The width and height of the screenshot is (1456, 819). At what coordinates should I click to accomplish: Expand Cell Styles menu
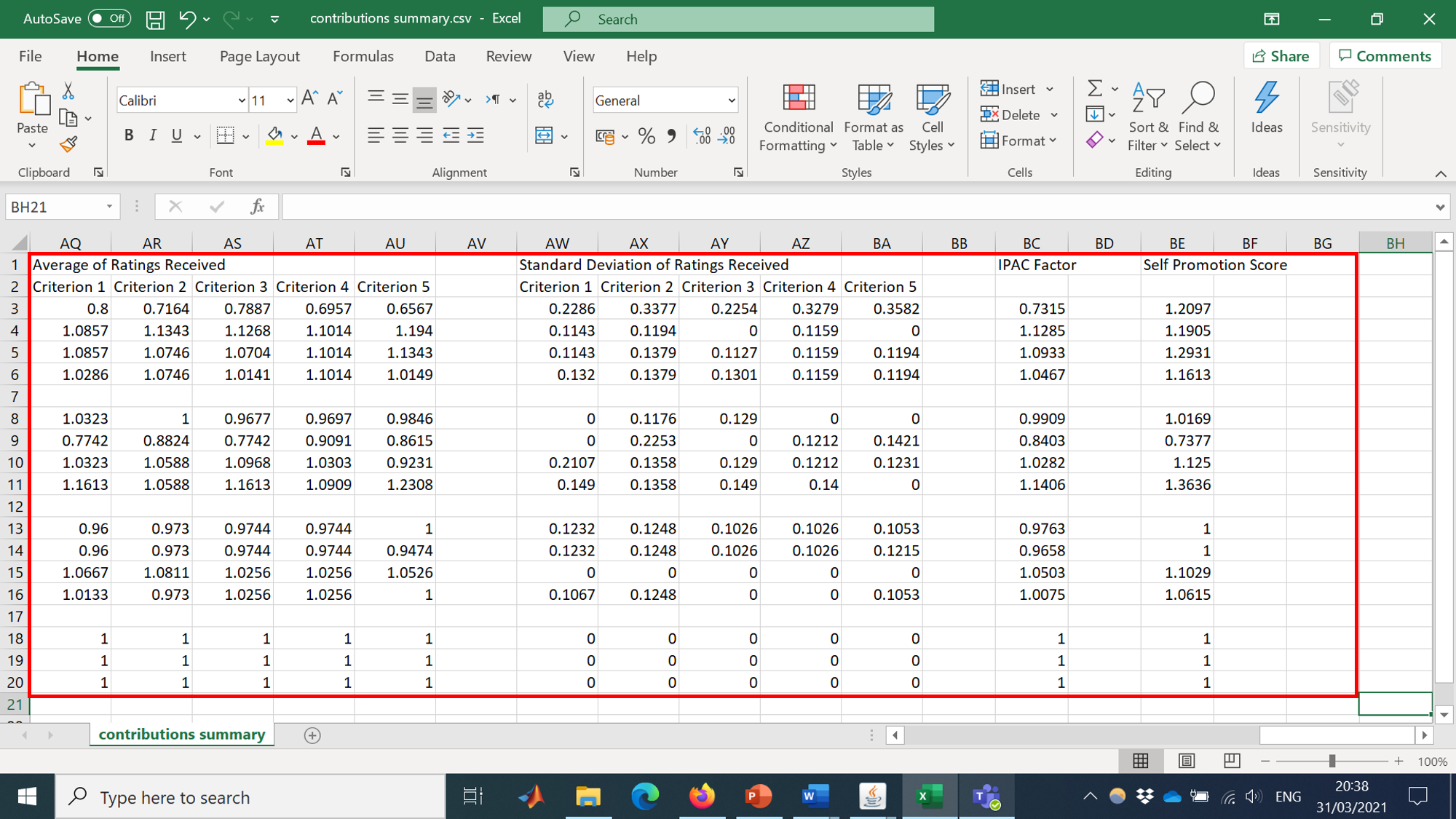[x=932, y=117]
